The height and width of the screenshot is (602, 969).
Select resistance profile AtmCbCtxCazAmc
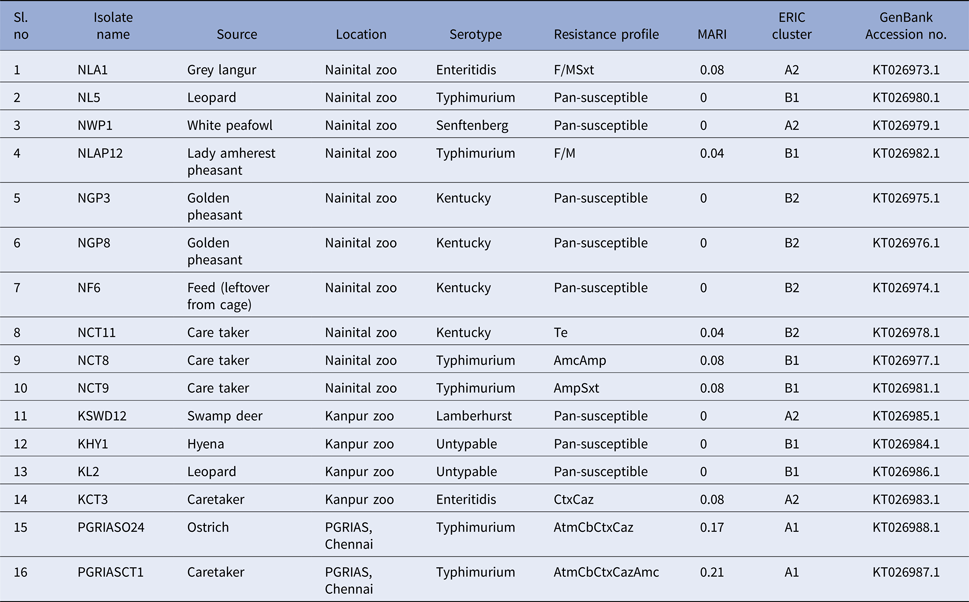606,572
